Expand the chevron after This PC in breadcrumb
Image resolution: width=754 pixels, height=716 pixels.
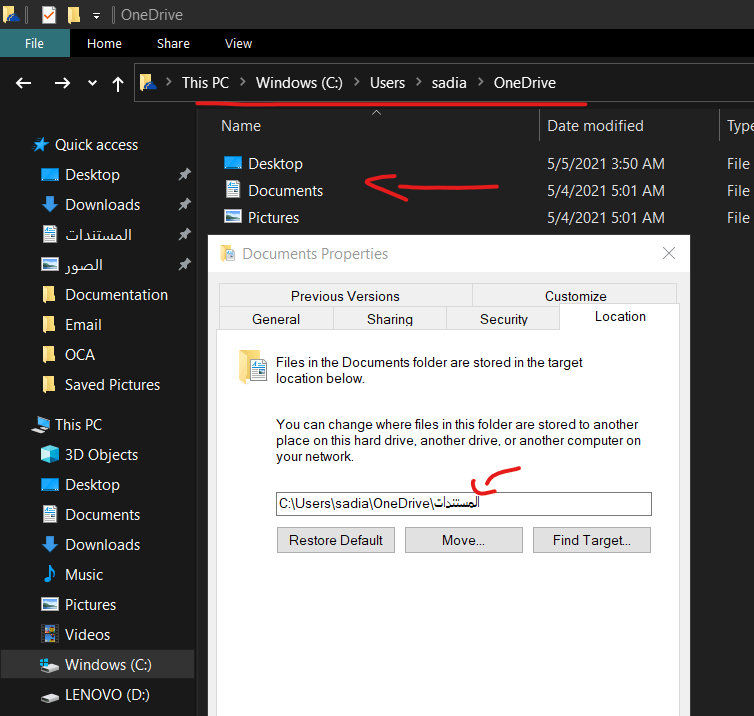coord(243,82)
